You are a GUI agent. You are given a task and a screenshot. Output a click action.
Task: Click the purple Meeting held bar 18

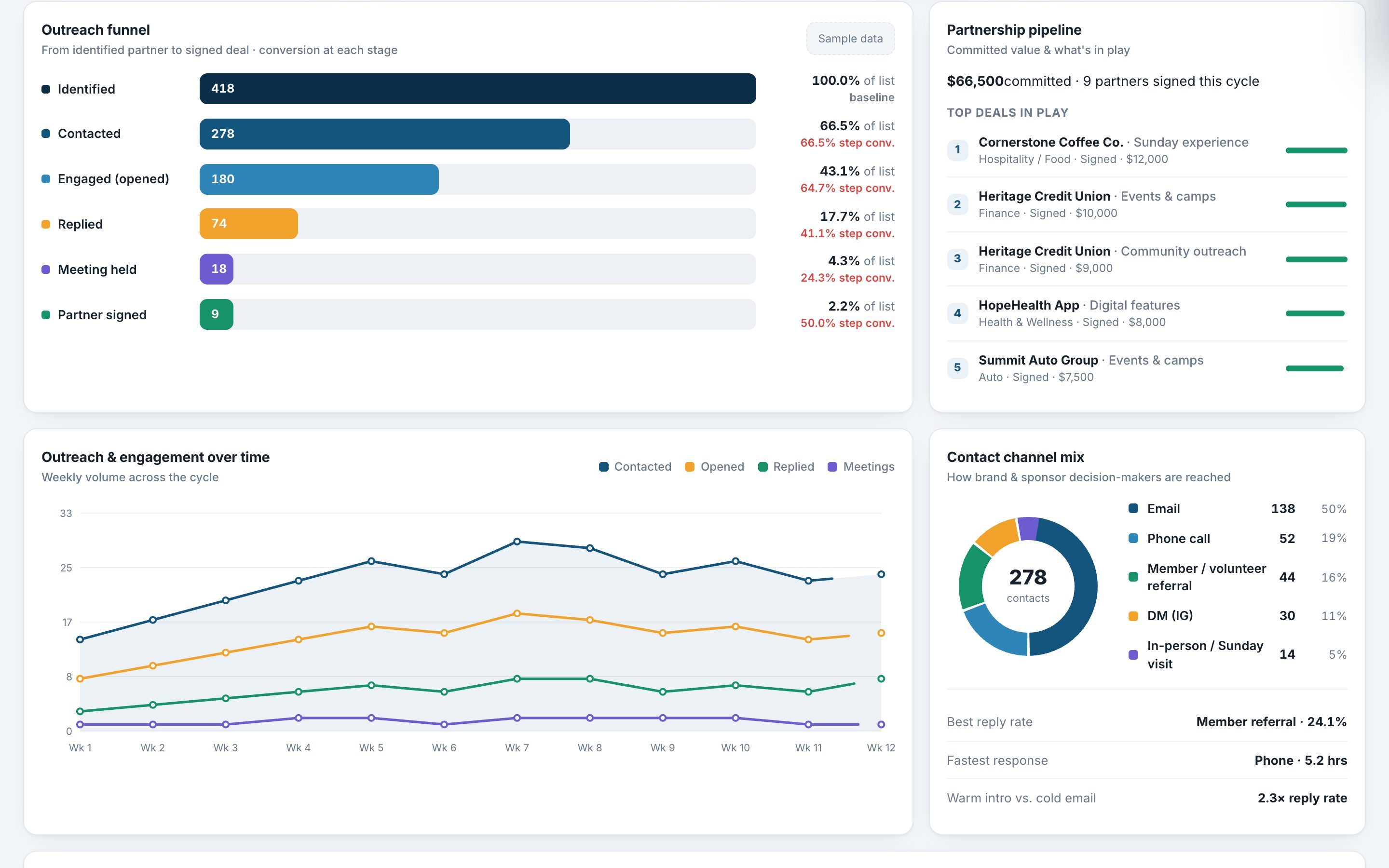click(217, 269)
